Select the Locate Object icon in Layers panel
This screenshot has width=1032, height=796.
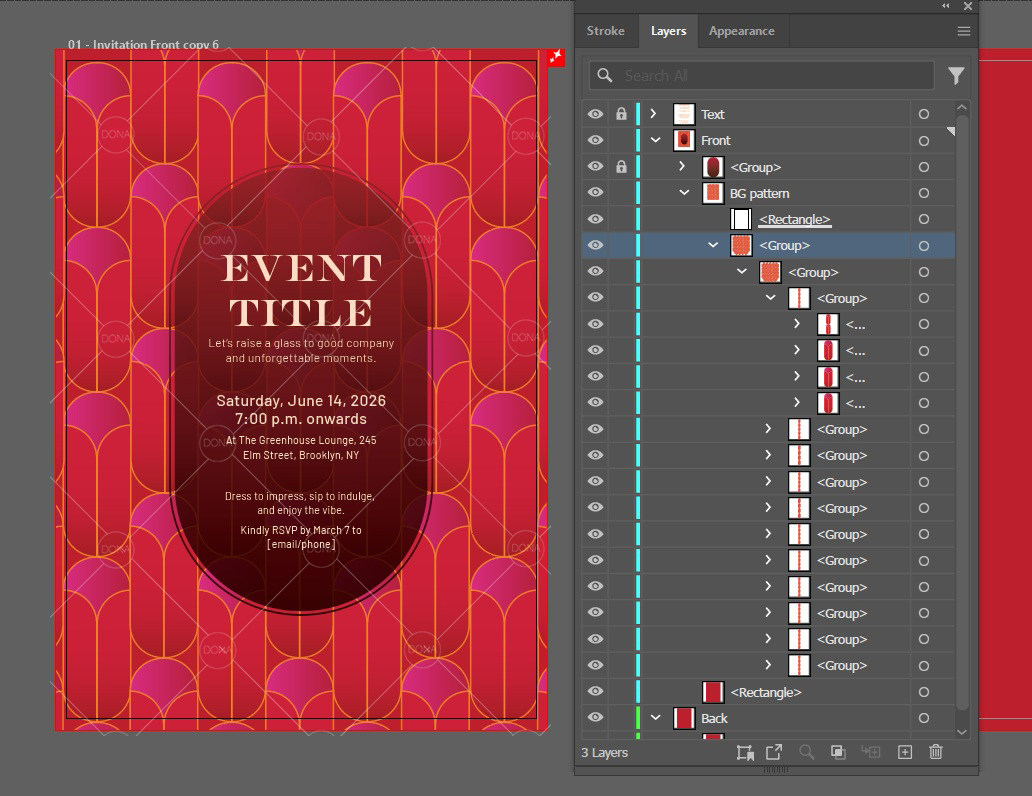pos(808,752)
